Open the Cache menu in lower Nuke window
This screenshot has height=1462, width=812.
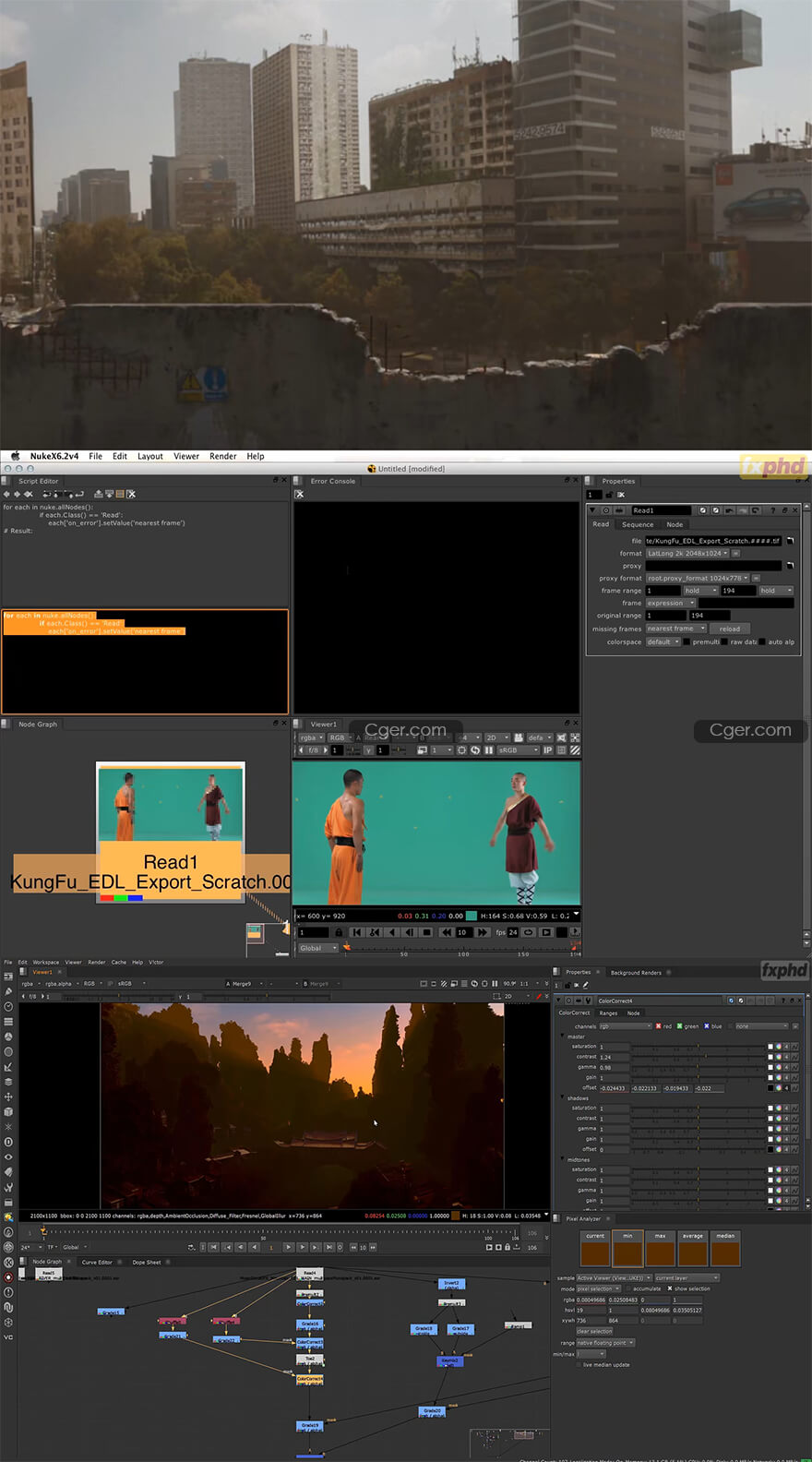coord(119,962)
